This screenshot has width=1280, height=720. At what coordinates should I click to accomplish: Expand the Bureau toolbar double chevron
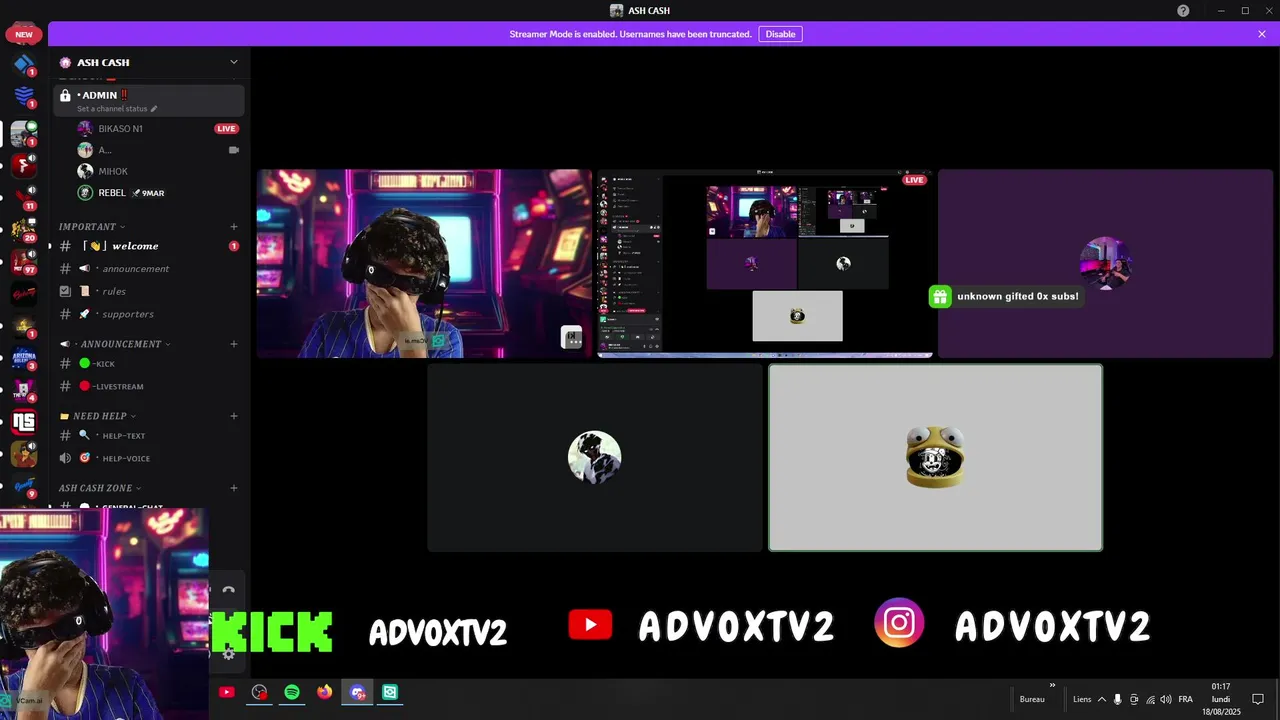1052,686
